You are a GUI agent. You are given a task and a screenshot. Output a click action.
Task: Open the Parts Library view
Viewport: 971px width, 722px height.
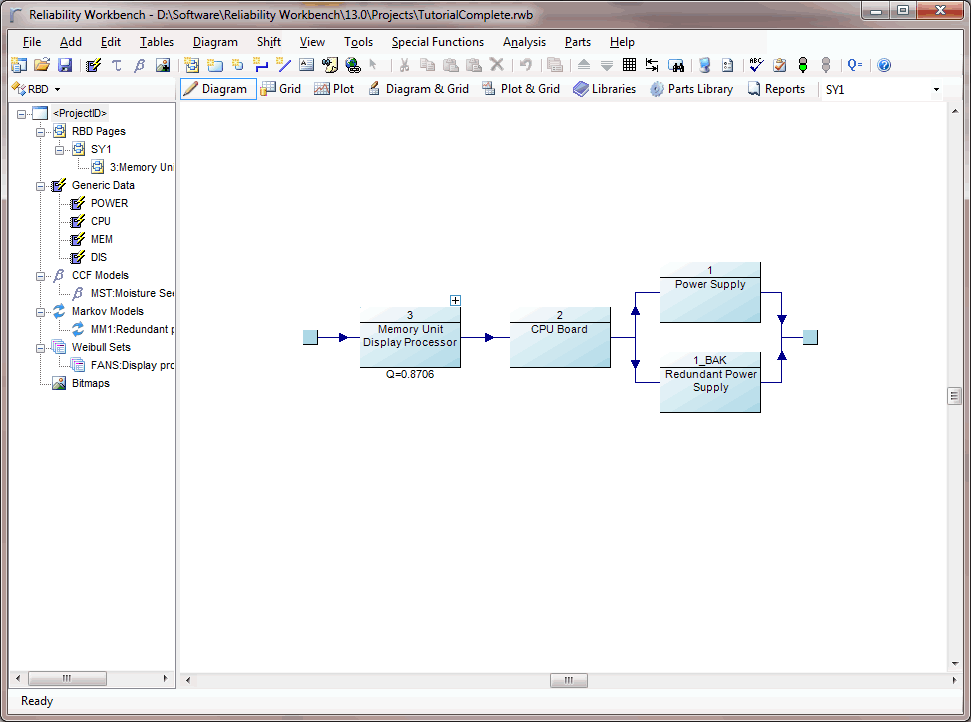tap(691, 88)
